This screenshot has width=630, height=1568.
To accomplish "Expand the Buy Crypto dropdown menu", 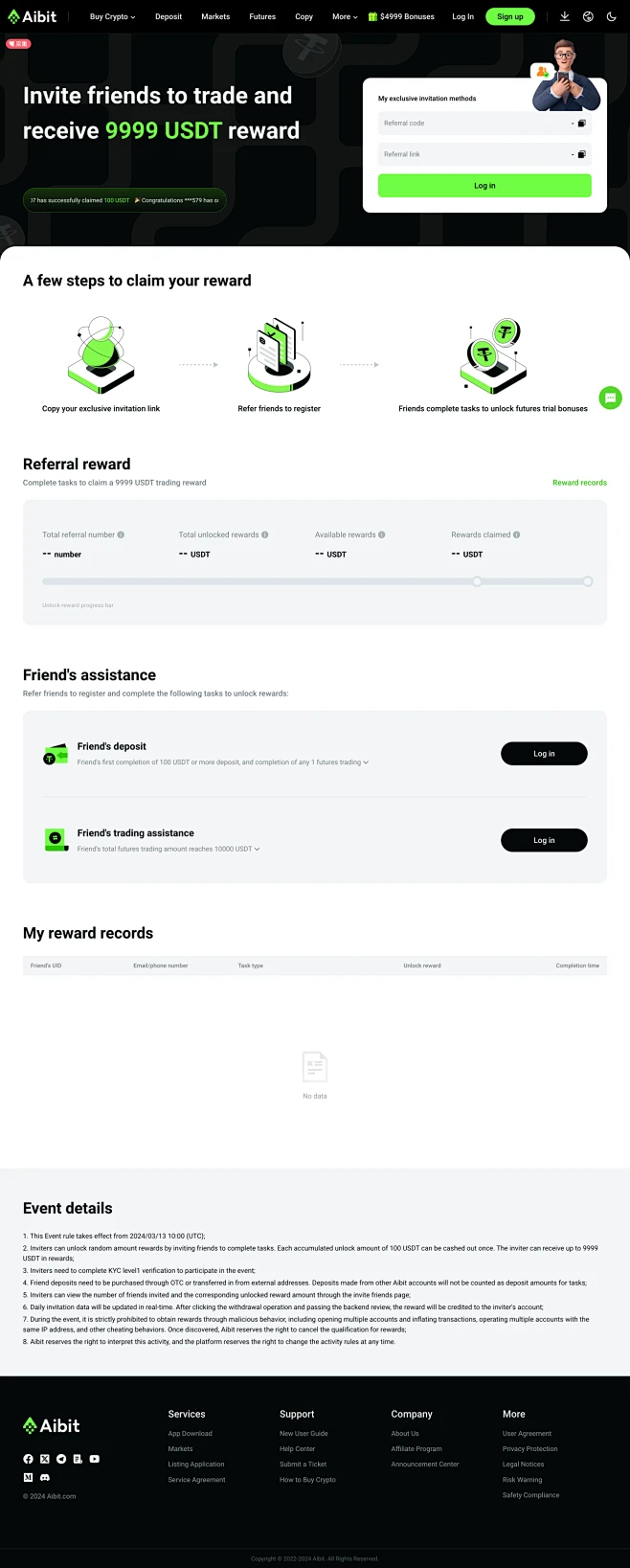I will click(x=112, y=16).
